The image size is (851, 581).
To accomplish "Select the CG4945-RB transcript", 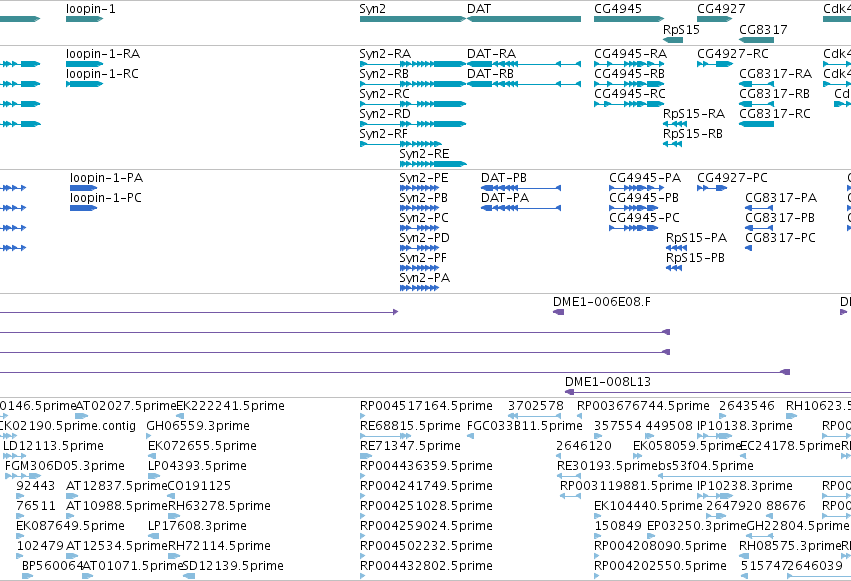I will click(x=629, y=84).
